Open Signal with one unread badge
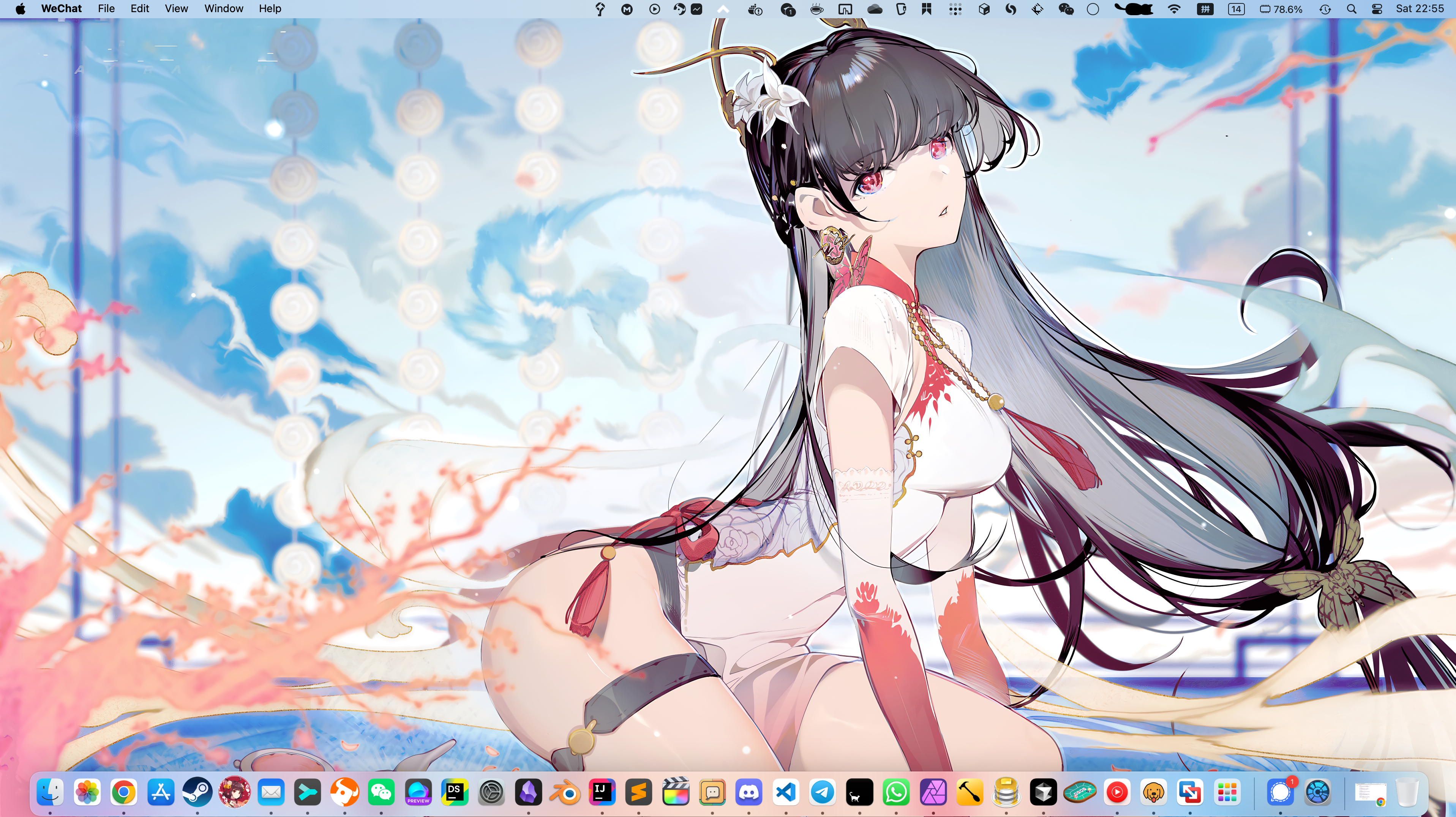 point(1281,792)
